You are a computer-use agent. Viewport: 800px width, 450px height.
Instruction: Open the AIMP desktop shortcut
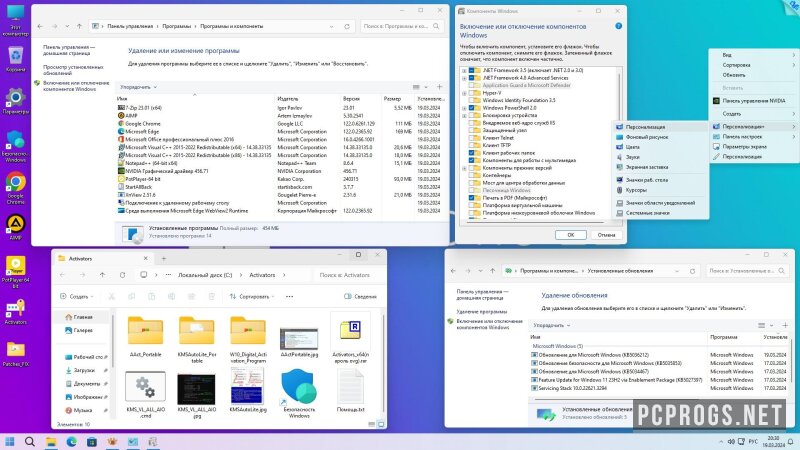[15, 227]
